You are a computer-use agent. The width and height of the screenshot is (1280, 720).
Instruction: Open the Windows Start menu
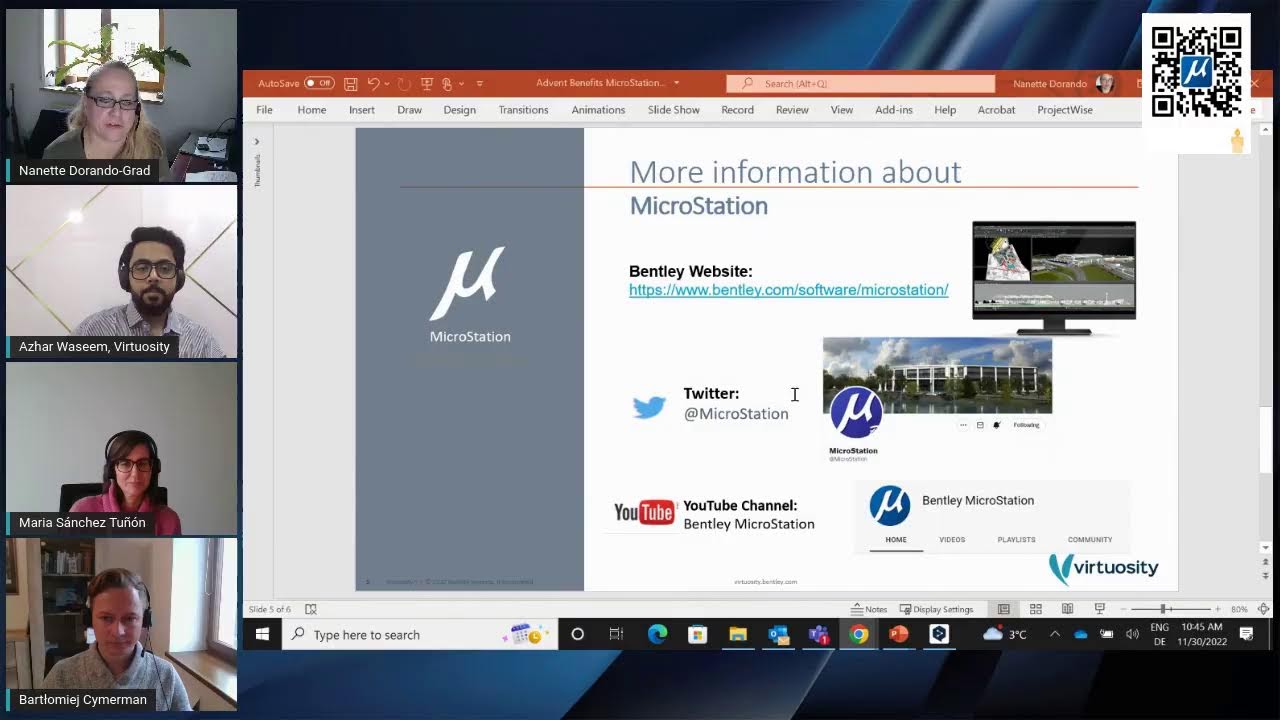coord(262,634)
